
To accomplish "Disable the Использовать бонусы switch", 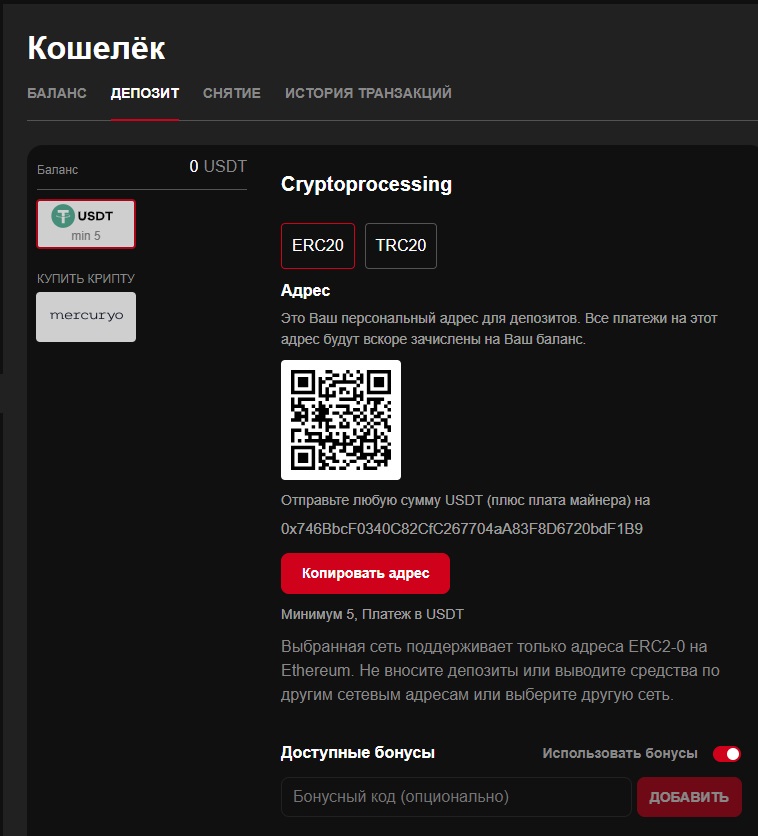I will pos(727,753).
